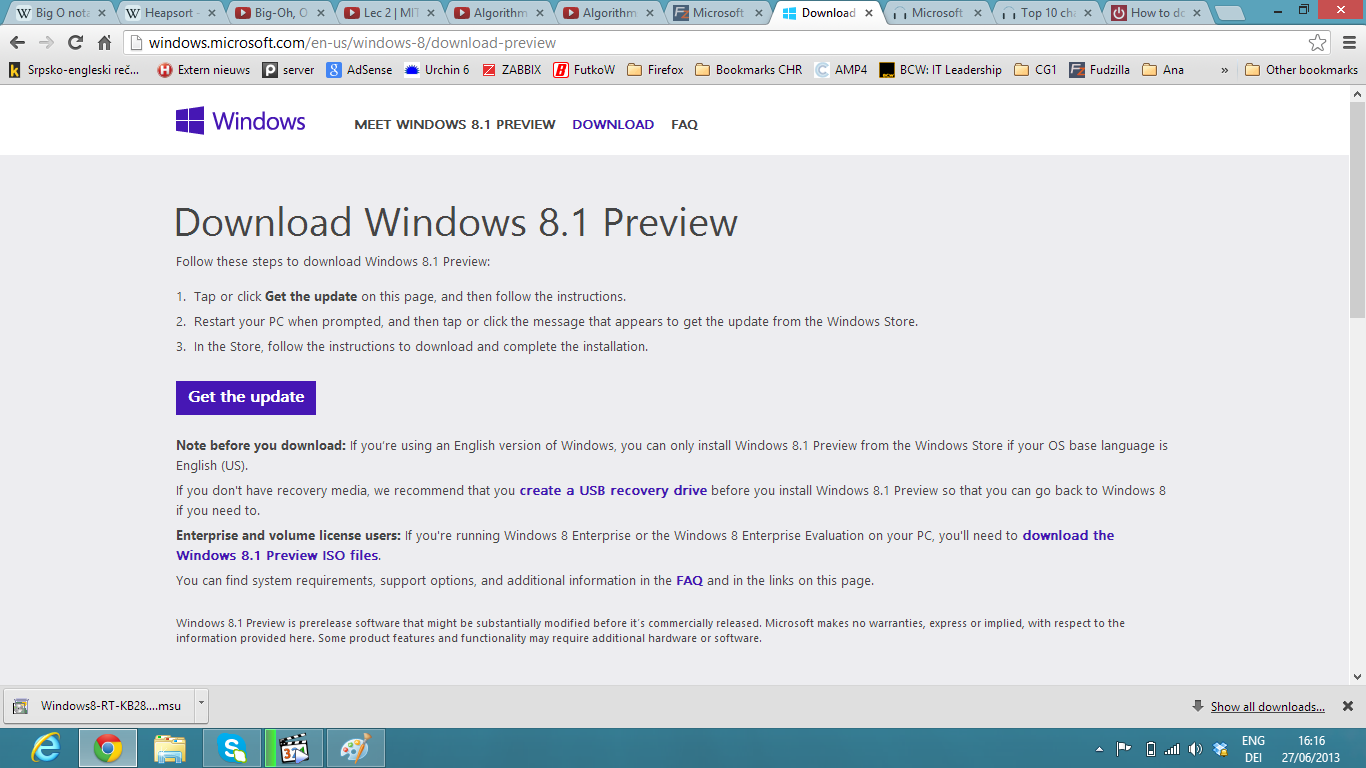Bookmark this page with the star icon

click(x=1318, y=43)
